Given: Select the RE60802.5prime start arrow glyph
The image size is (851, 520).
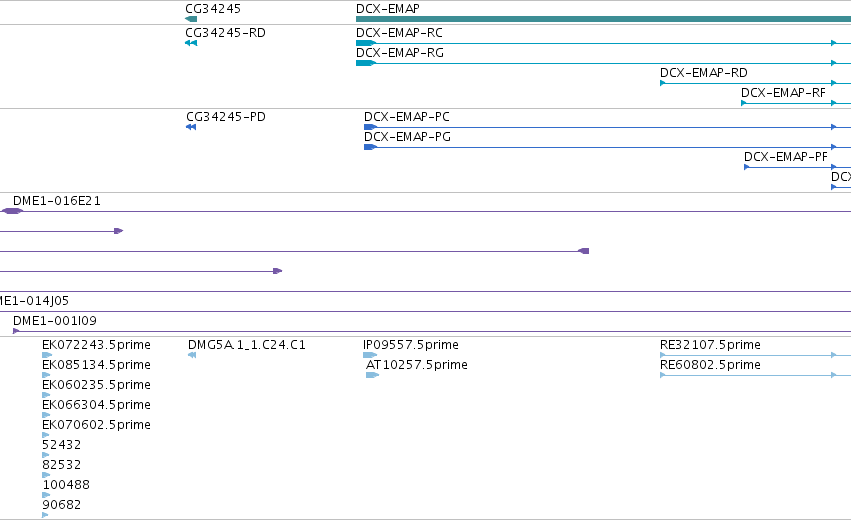Looking at the screenshot, I should (663, 375).
